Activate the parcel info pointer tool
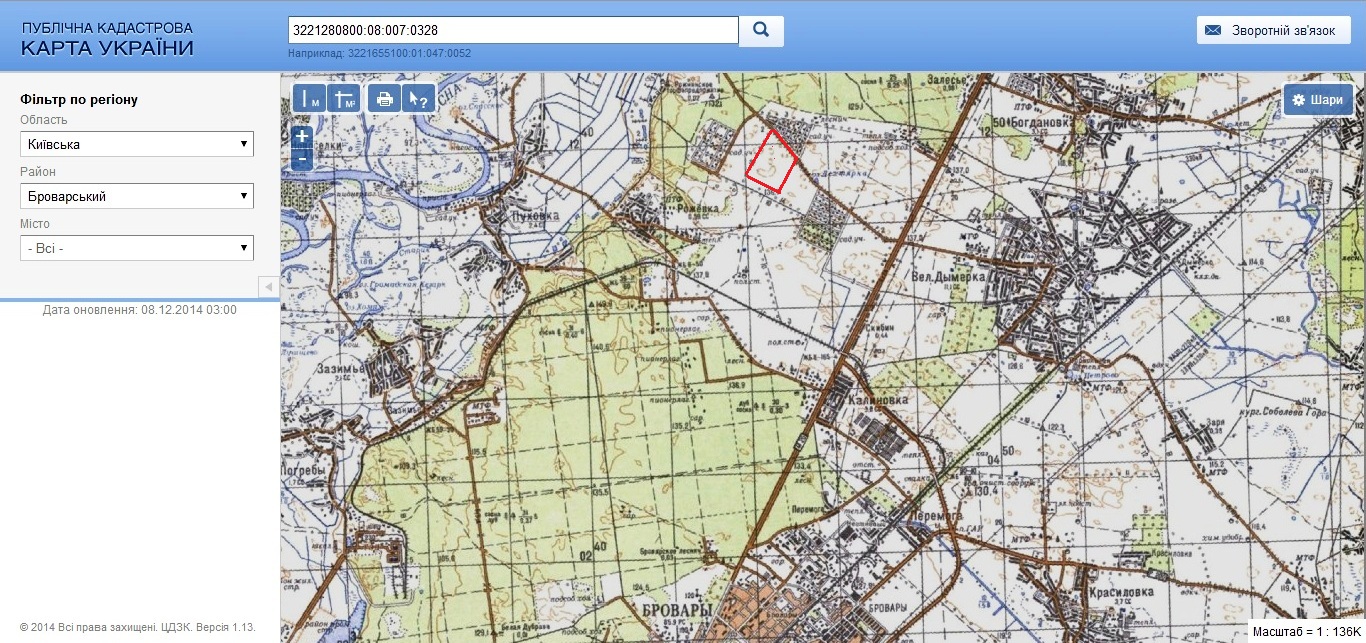Image resolution: width=1366 pixels, height=643 pixels. click(418, 99)
